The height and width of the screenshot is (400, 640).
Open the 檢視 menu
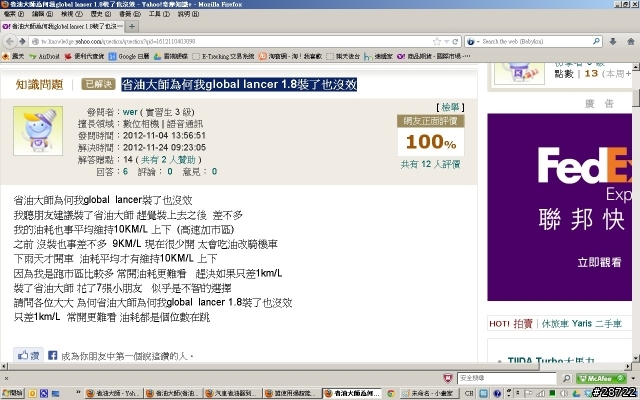72,14
